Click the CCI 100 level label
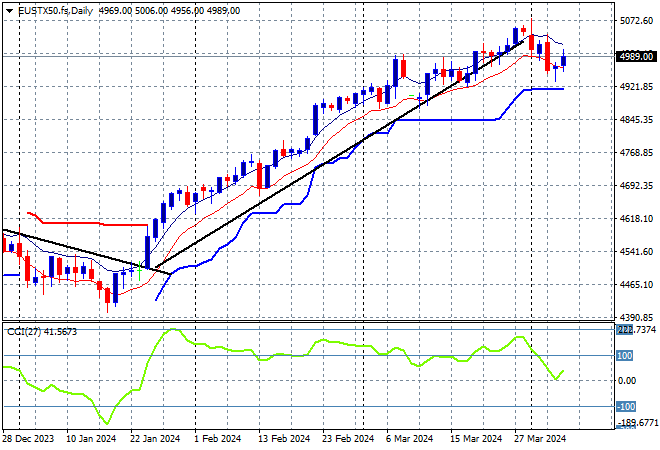 (x=625, y=355)
